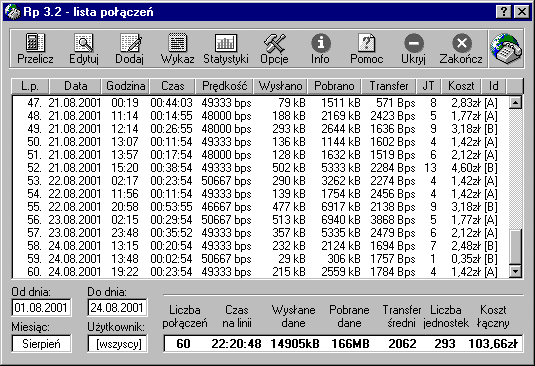The image size is (535, 366).
Task: Show the Statystyki chart
Action: pos(226,48)
